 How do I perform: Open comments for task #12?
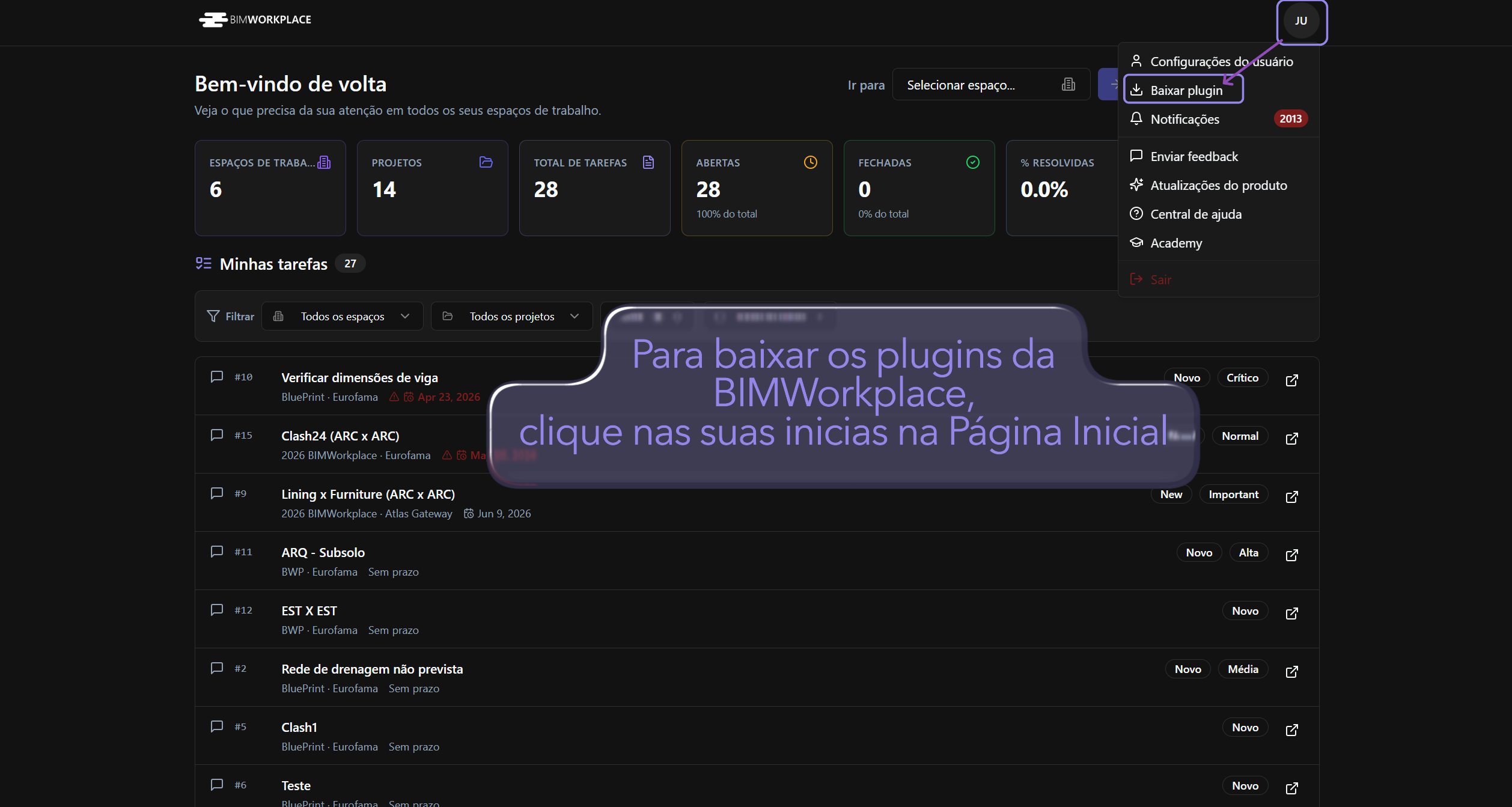[217, 610]
